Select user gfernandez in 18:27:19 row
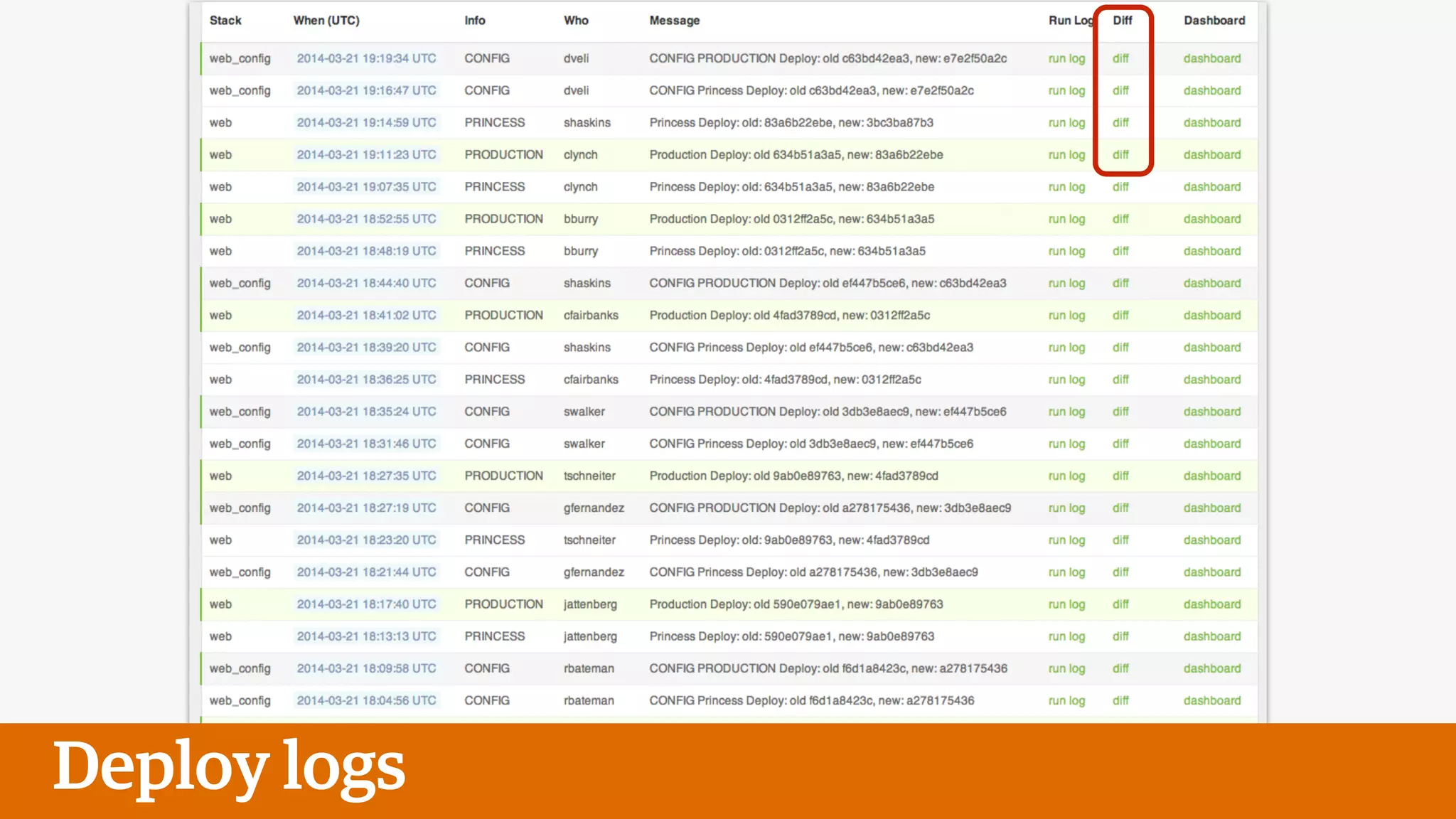This screenshot has width=1456, height=819. [x=594, y=508]
